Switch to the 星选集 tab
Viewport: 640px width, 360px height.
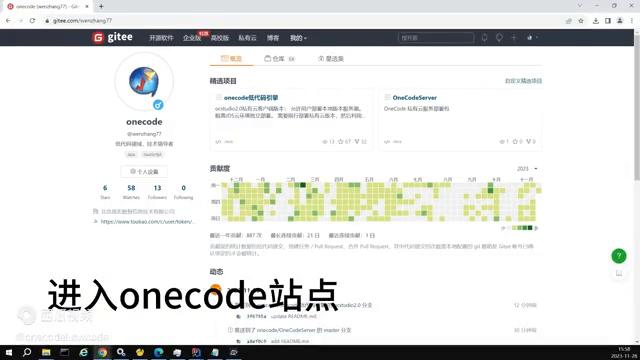(331, 59)
